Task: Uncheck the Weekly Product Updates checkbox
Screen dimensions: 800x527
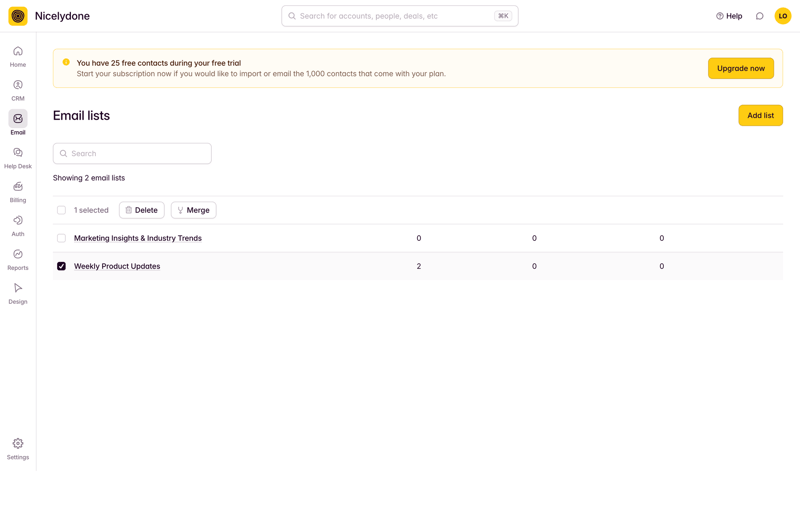Action: tap(61, 266)
